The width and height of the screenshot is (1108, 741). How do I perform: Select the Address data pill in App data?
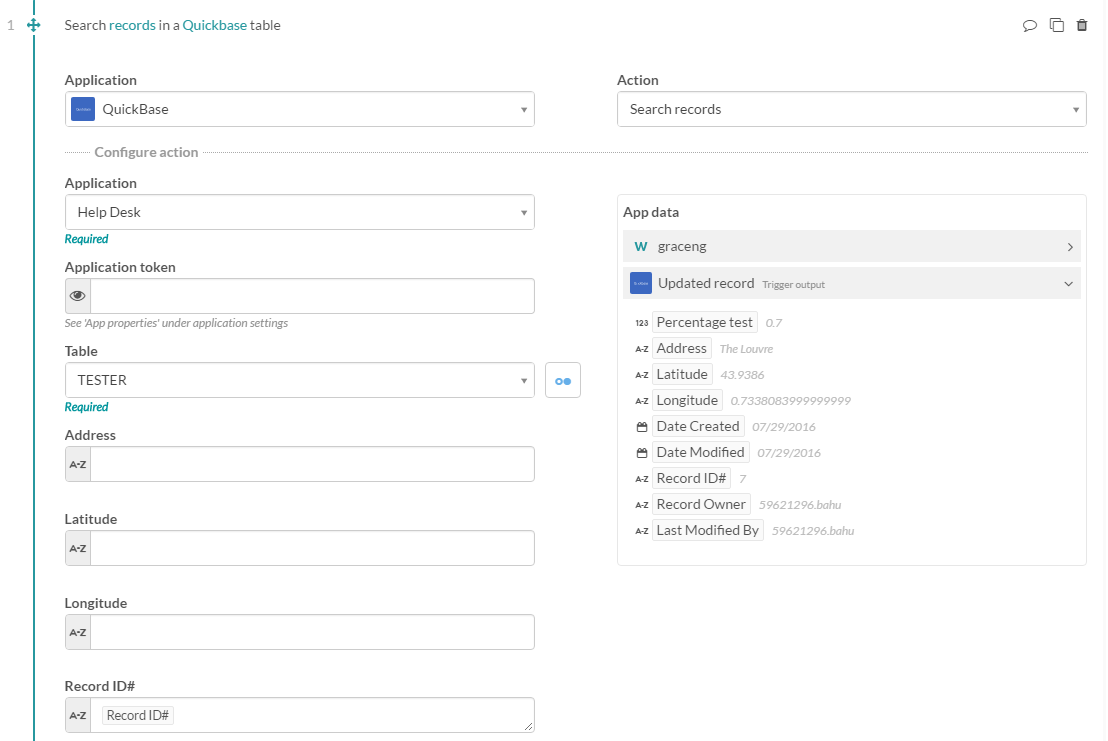coord(681,348)
